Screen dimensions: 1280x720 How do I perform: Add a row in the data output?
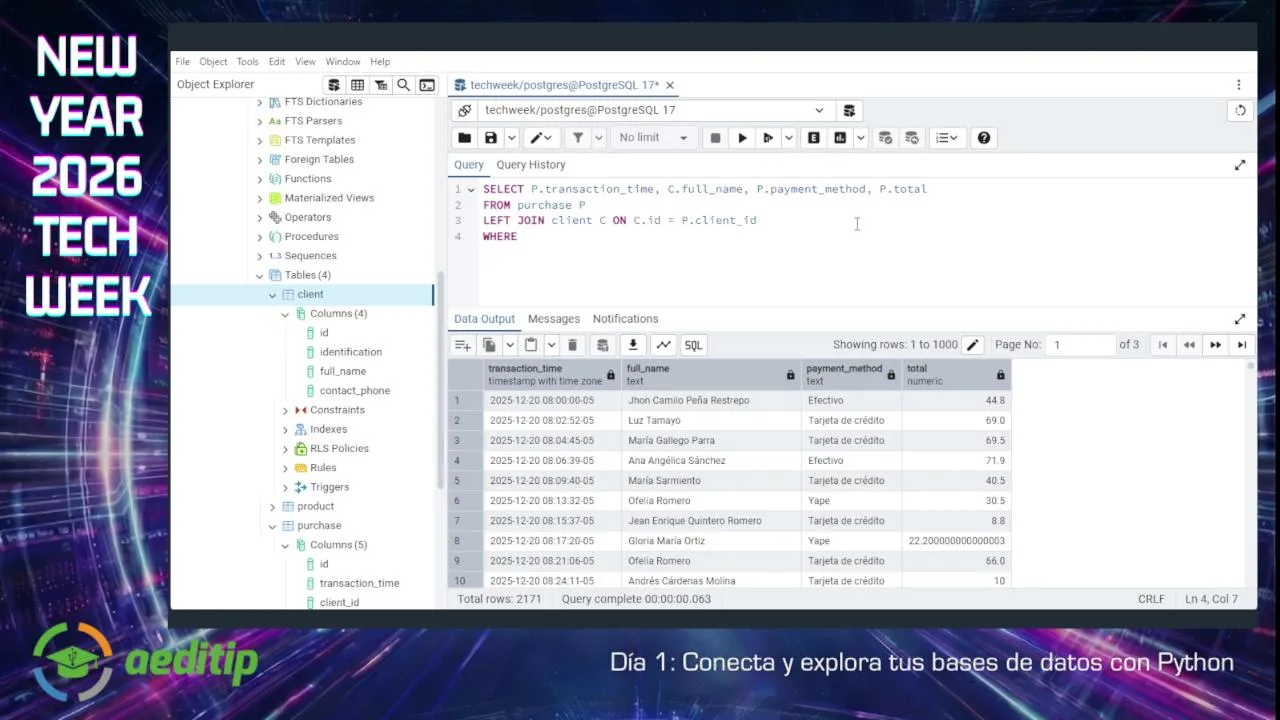463,345
